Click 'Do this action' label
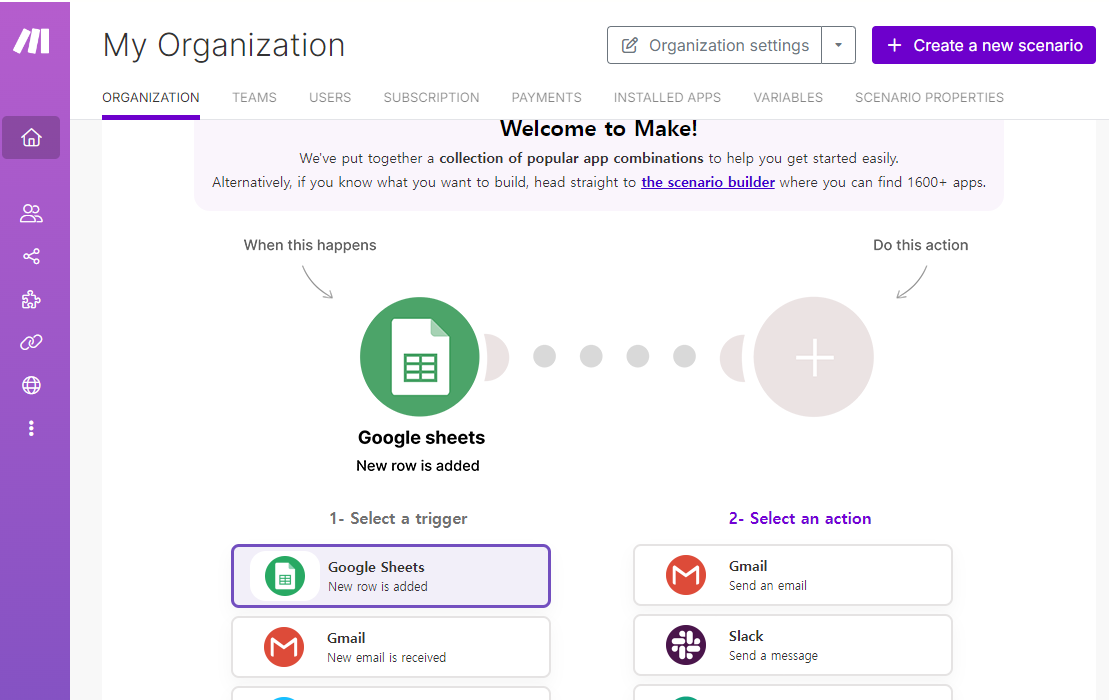The image size is (1109, 700). tap(921, 245)
